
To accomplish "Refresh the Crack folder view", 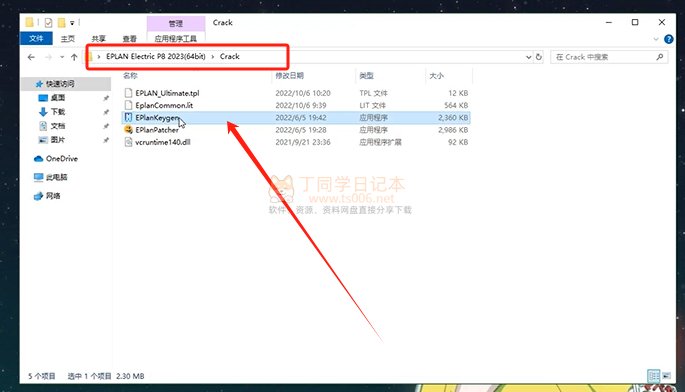I will [539, 57].
